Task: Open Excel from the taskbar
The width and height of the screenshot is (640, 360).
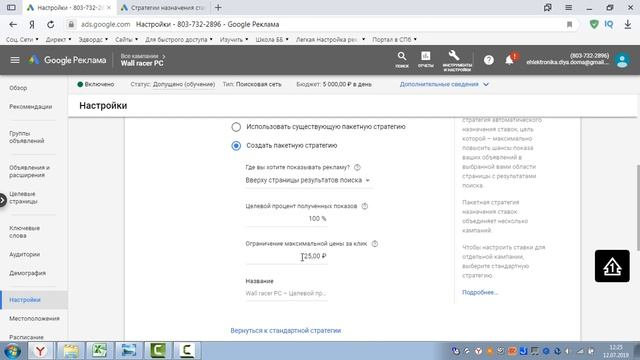Action: tap(99, 351)
